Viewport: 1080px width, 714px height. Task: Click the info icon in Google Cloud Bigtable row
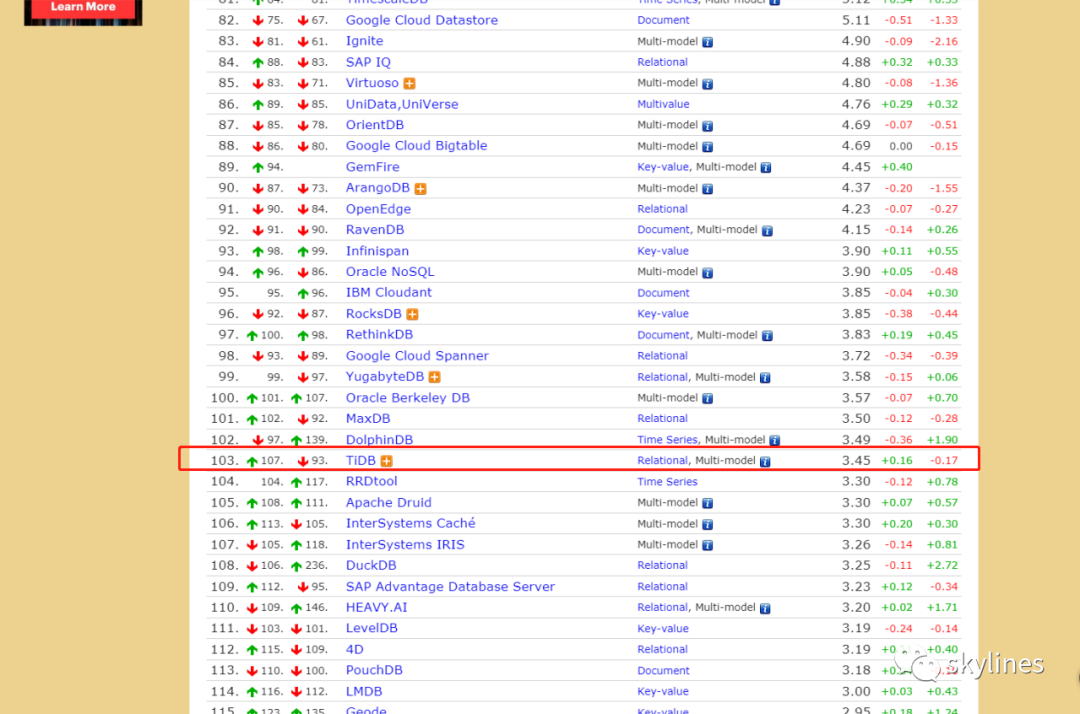point(707,147)
